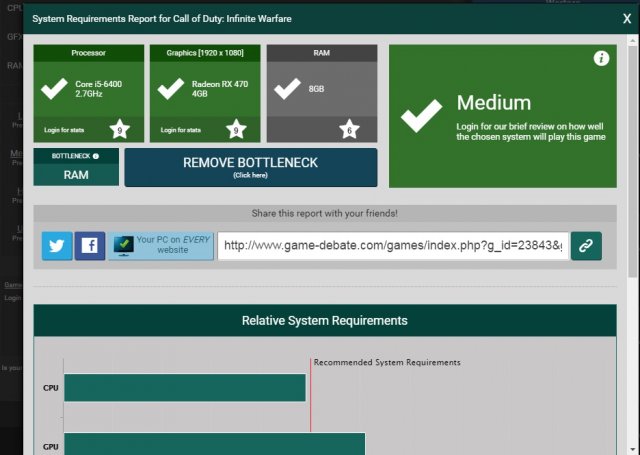The width and height of the screenshot is (640, 455).
Task: Click the Processor star rating 9
Action: click(119, 128)
